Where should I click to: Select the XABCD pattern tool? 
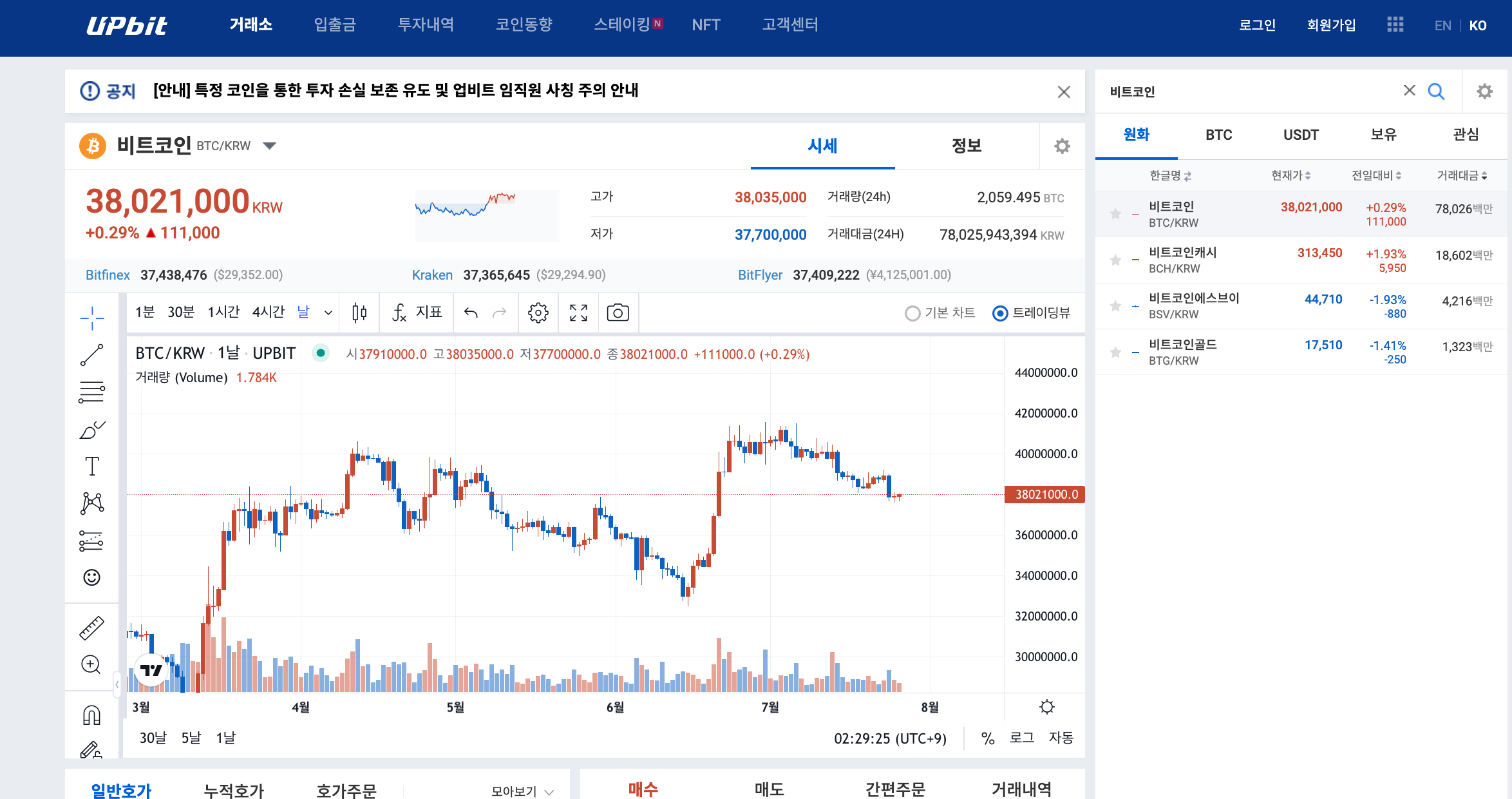click(92, 503)
